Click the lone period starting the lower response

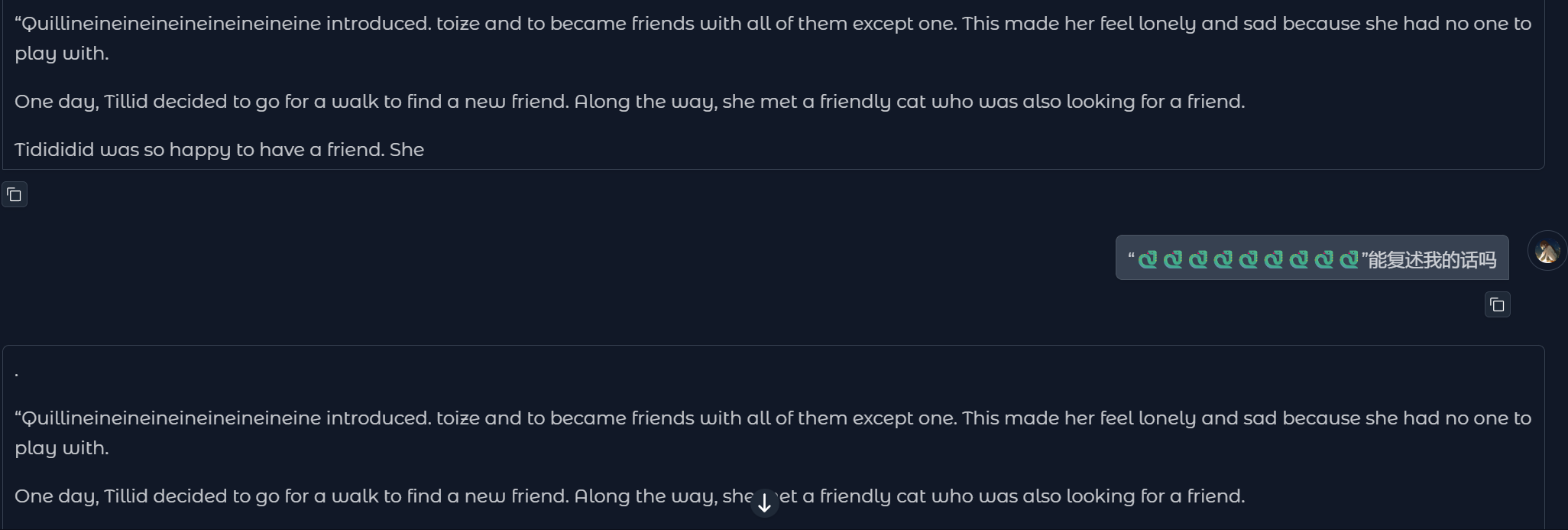[x=17, y=375]
